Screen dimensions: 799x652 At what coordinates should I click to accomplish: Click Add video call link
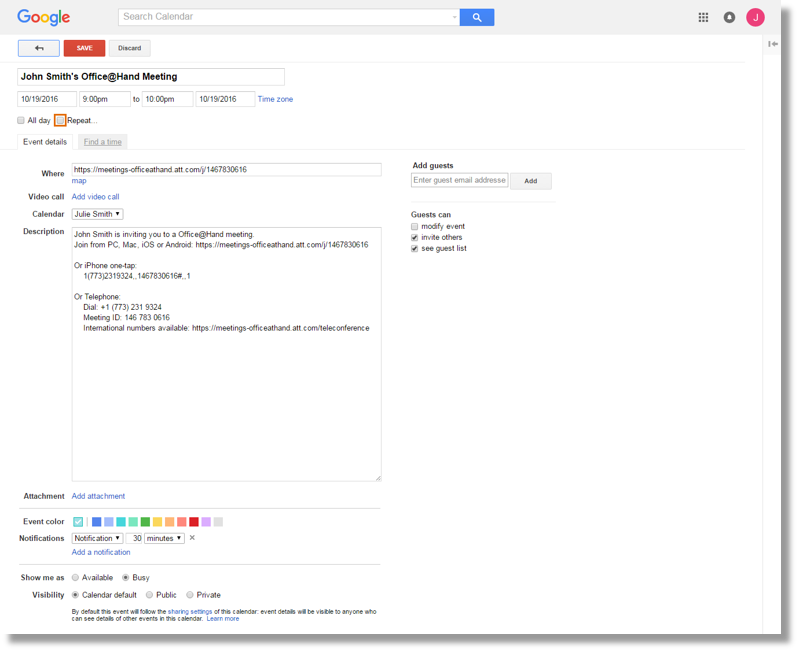95,197
